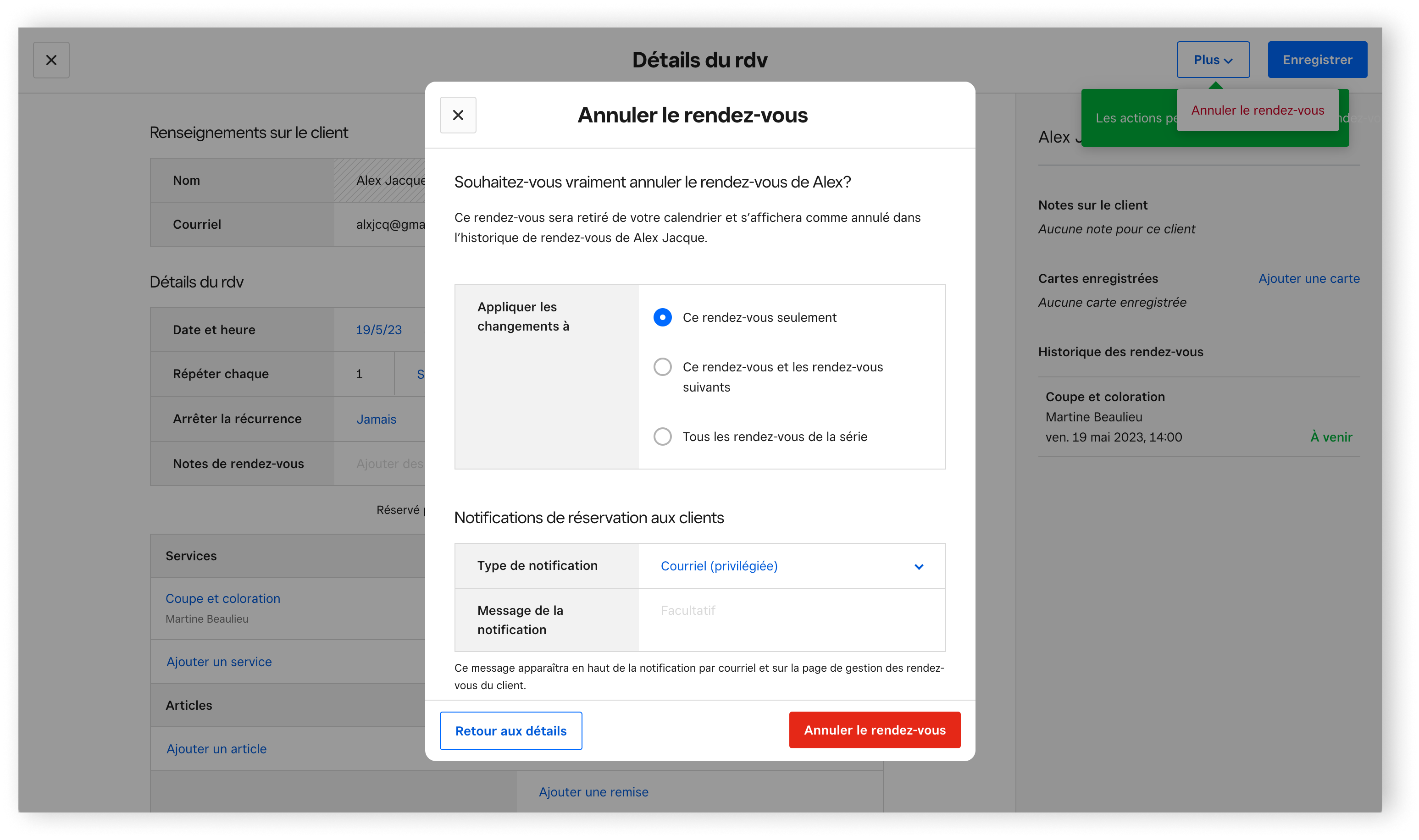
Task: Click the alxjcq@gma email cell
Action: point(380,225)
